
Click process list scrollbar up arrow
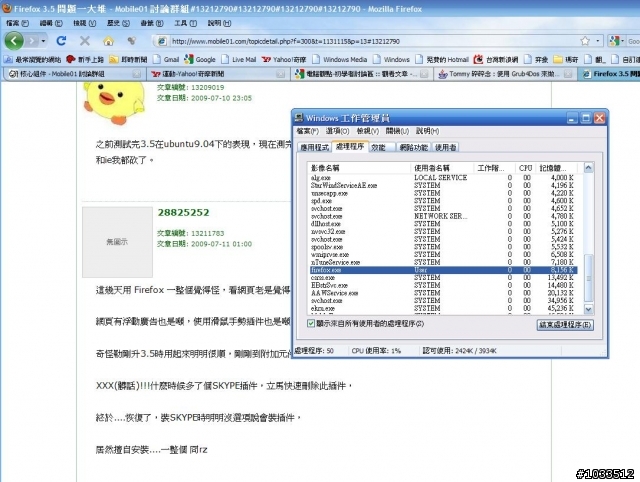pos(589,168)
